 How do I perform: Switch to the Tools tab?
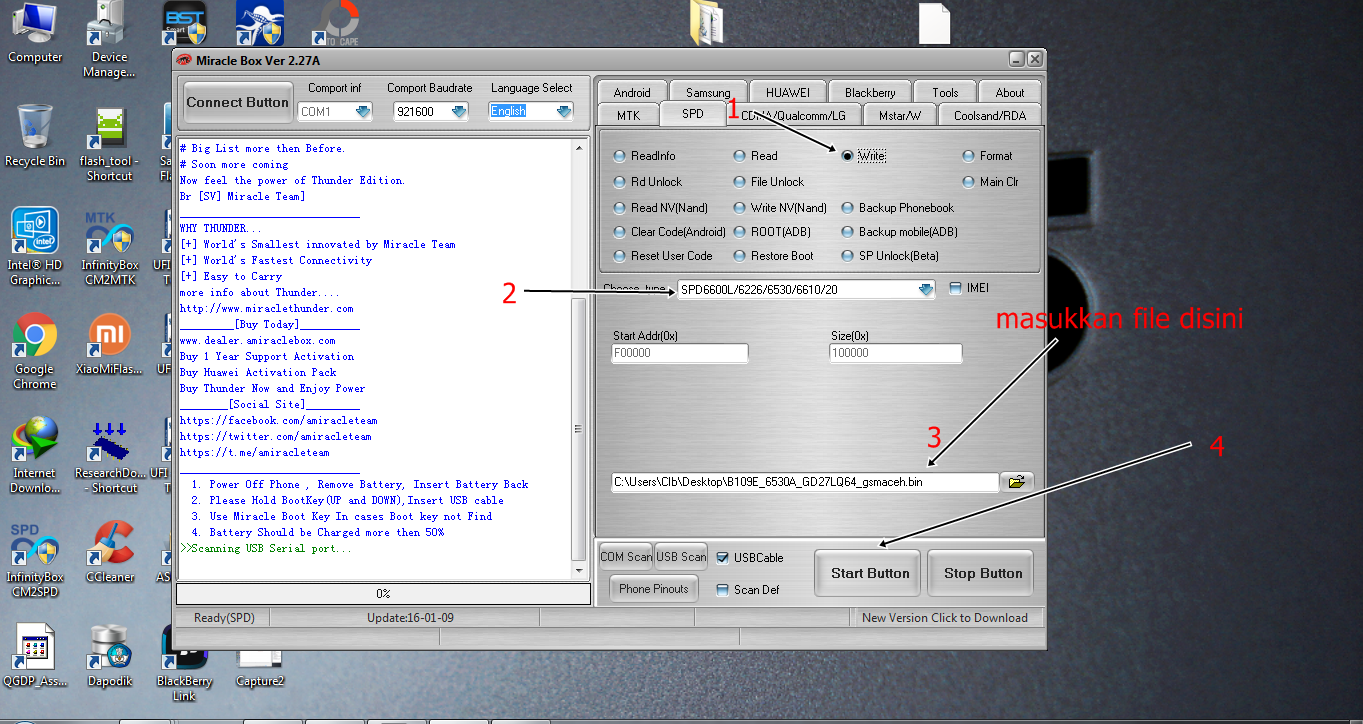pyautogui.click(x=945, y=92)
